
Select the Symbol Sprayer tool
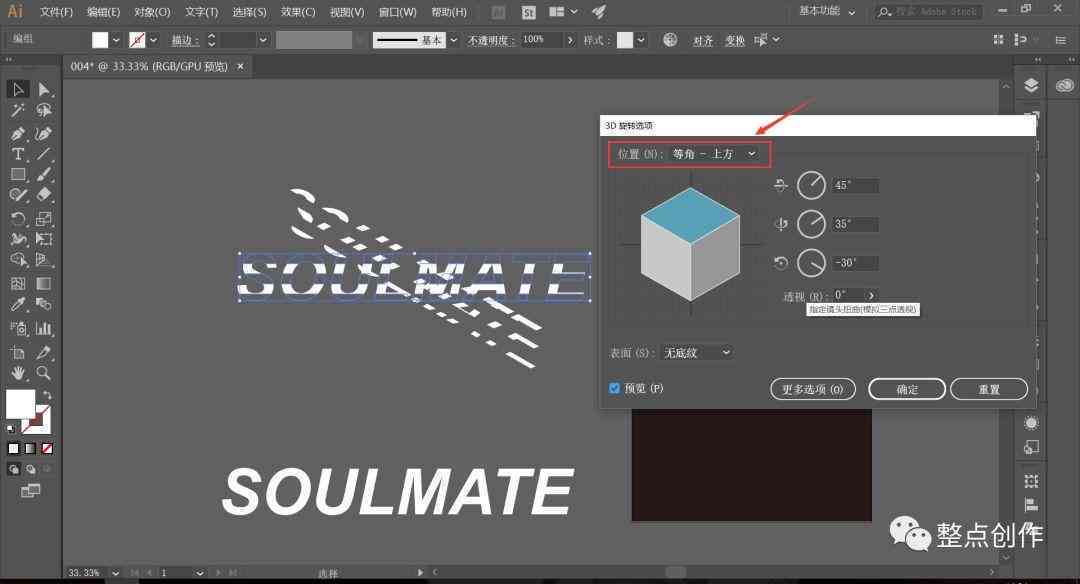pyautogui.click(x=18, y=328)
